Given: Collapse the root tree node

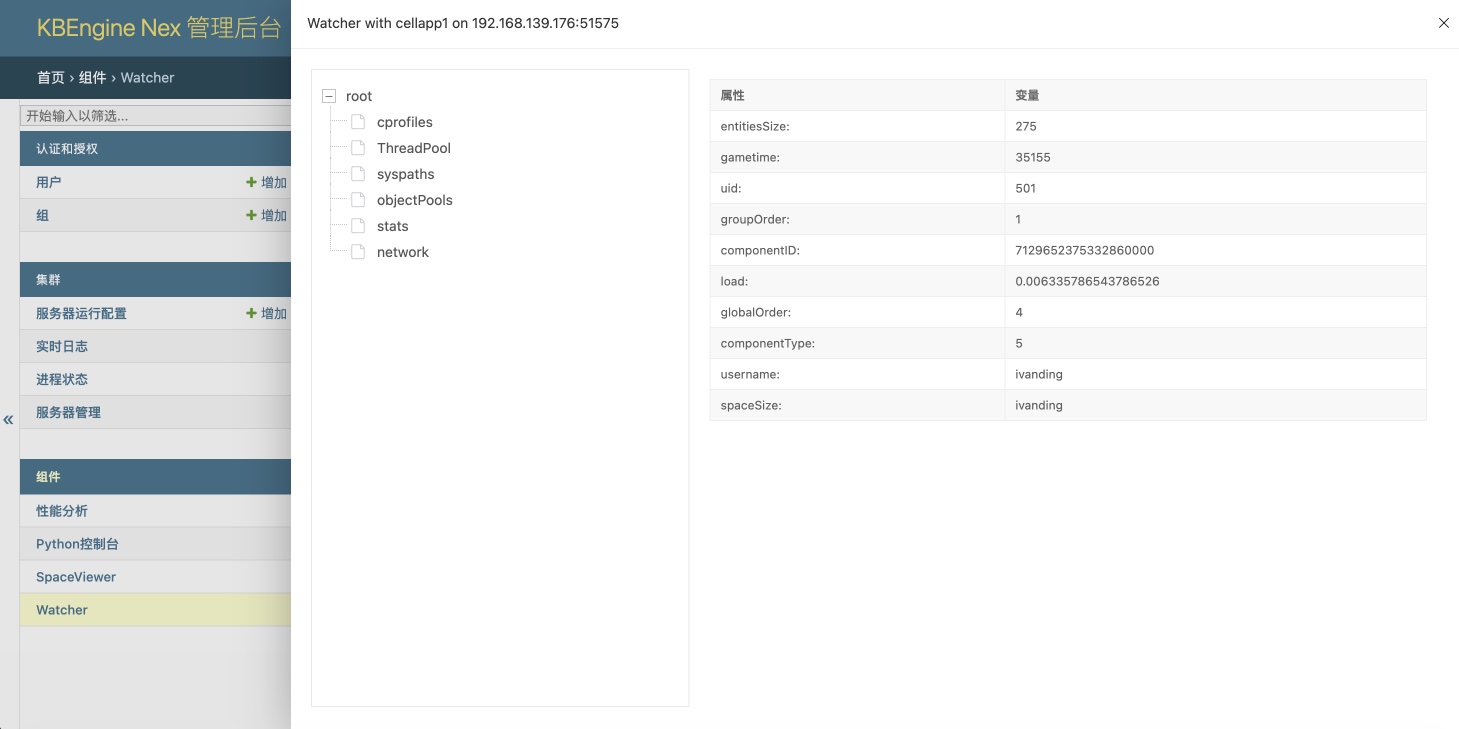Looking at the screenshot, I should pyautogui.click(x=329, y=96).
